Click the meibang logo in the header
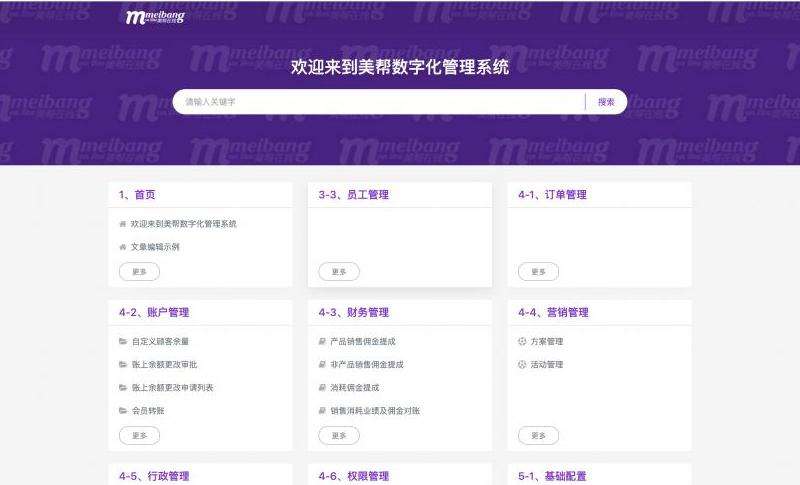 154,17
